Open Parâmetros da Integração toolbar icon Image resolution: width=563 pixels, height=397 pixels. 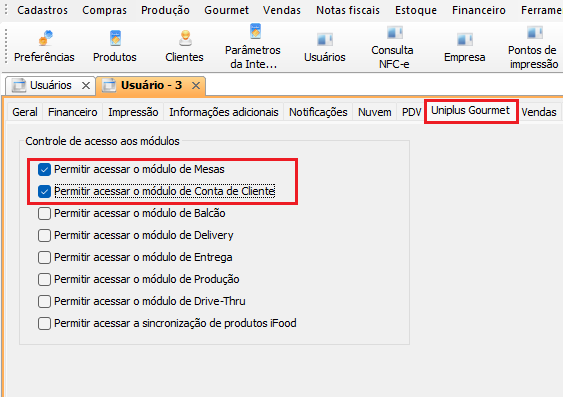coord(253,47)
